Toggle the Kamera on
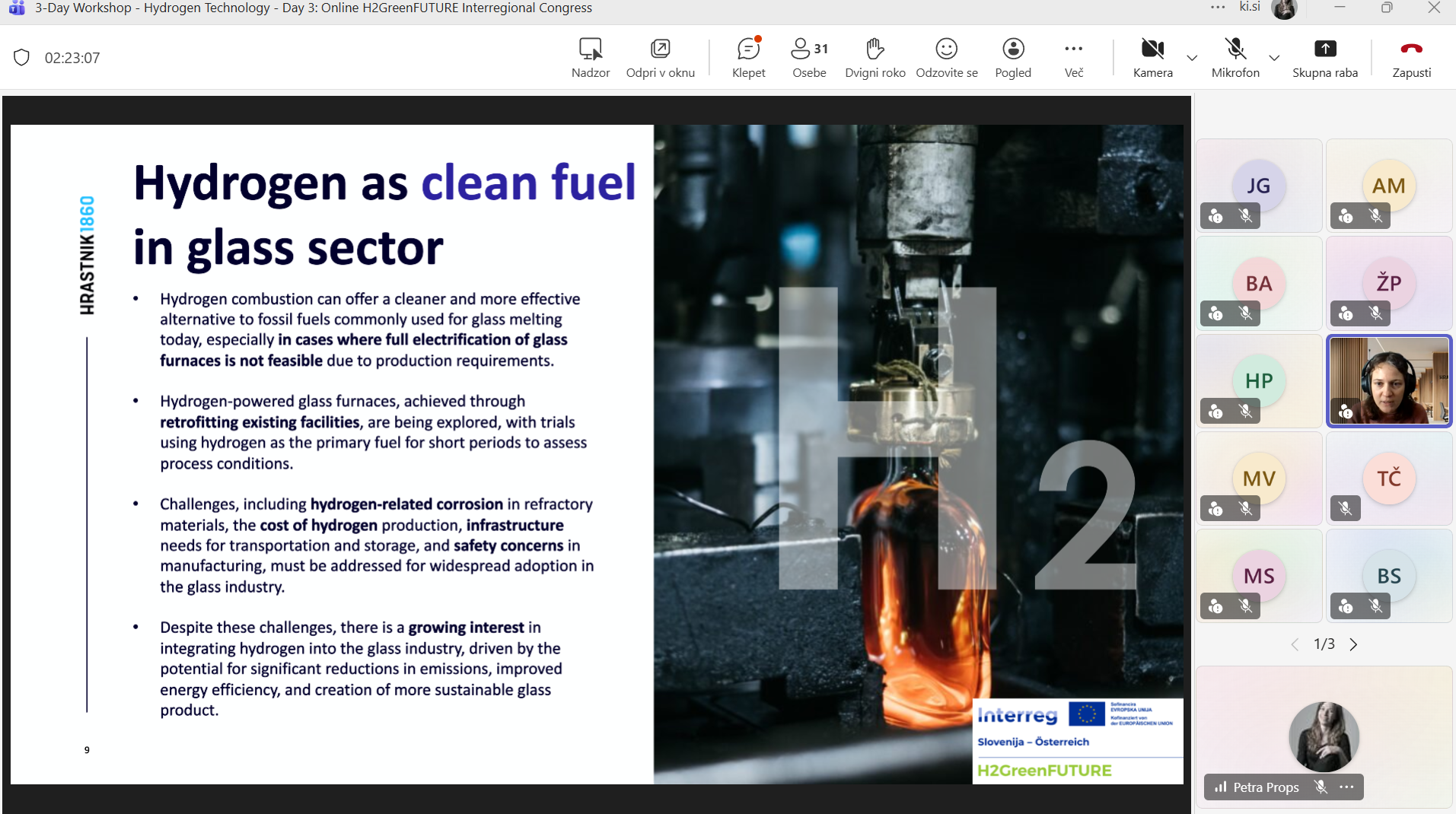Viewport: 1456px width, 814px height. 1152,57
